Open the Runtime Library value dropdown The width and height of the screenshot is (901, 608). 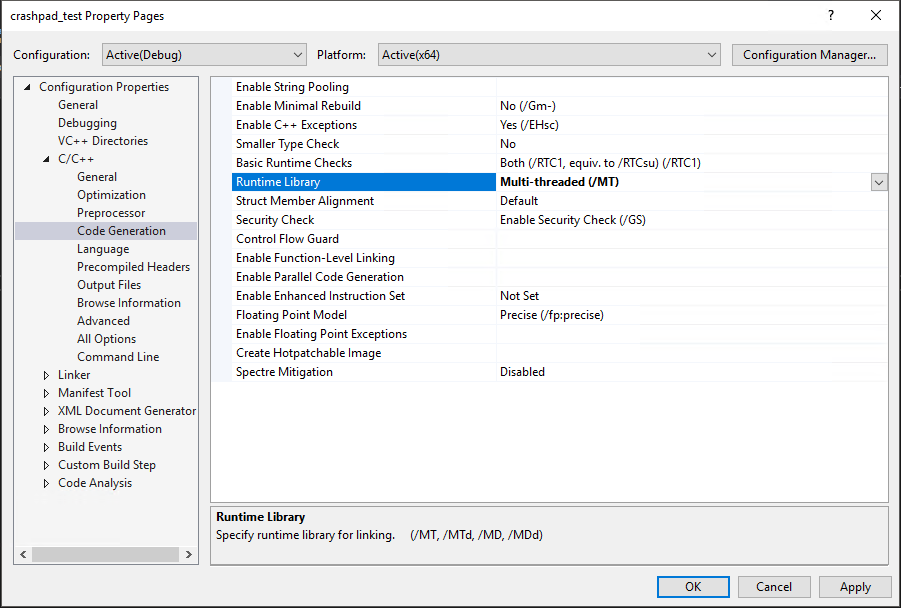878,181
